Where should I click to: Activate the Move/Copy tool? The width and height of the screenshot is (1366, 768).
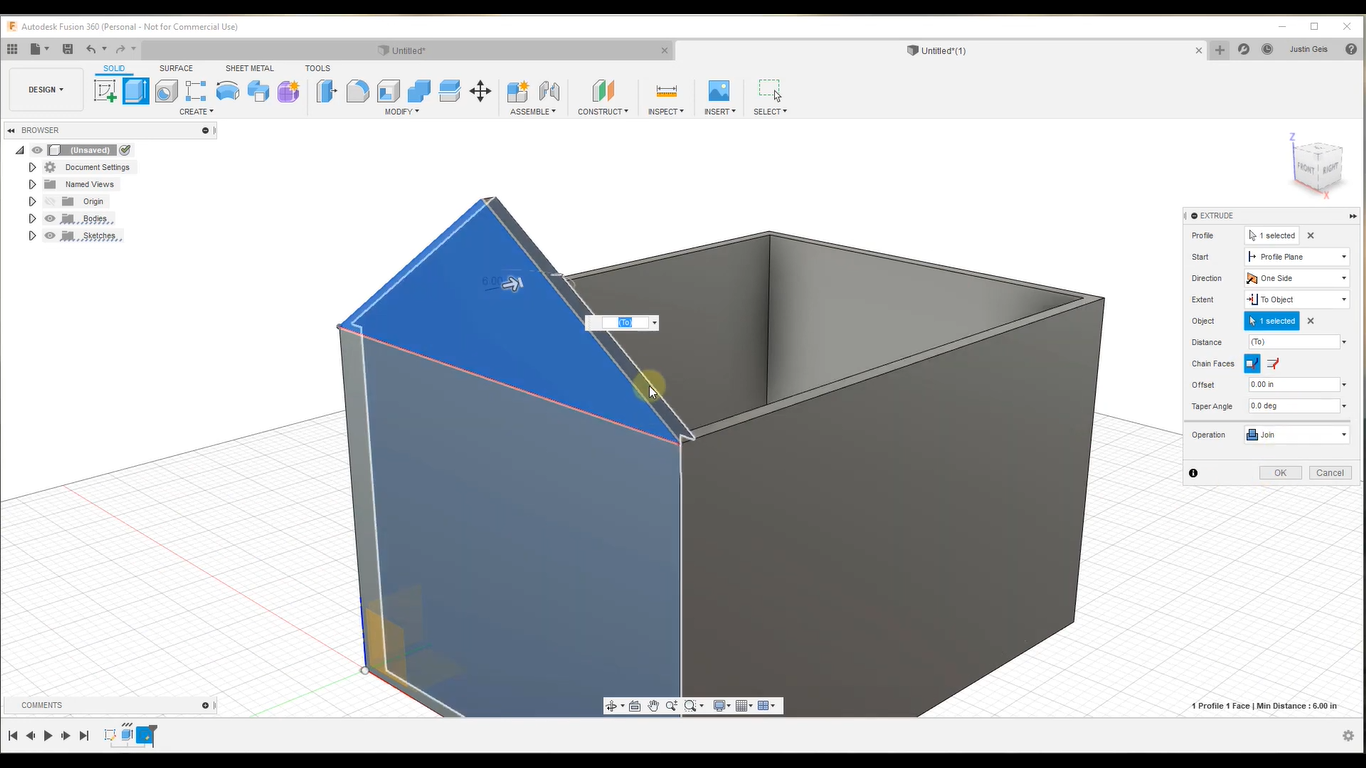[x=480, y=91]
